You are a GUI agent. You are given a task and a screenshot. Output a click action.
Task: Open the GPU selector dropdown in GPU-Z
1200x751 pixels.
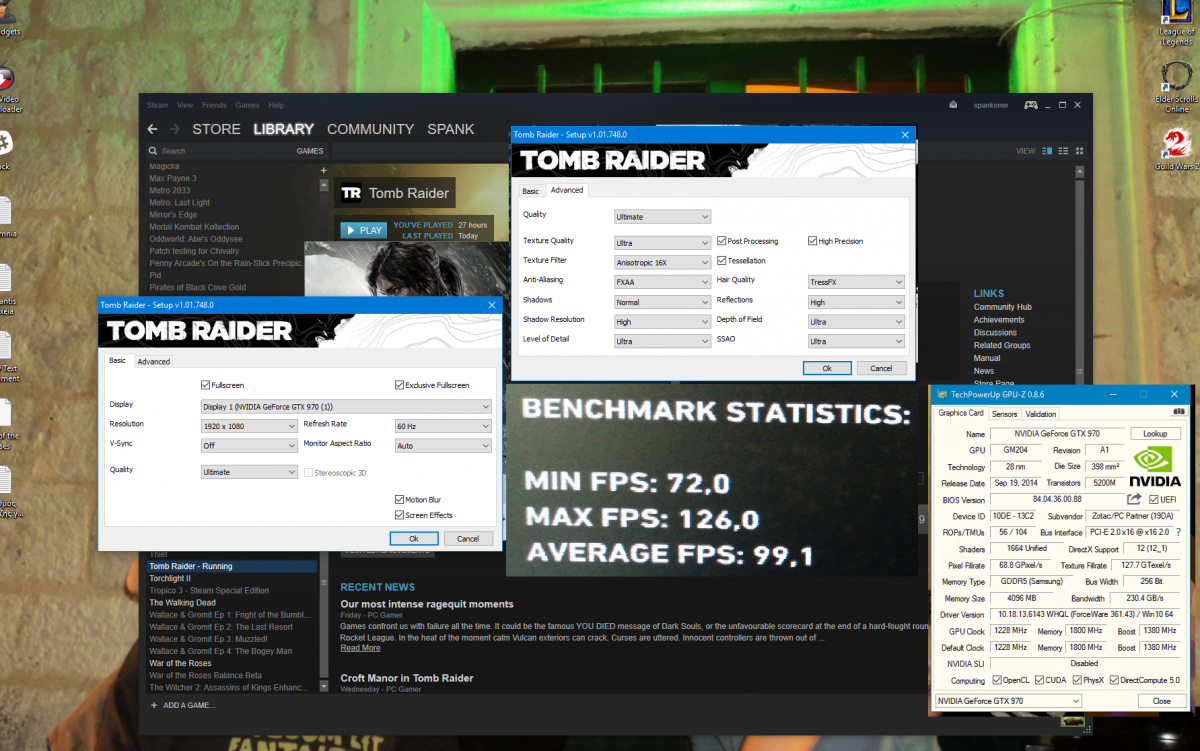(x=1008, y=701)
